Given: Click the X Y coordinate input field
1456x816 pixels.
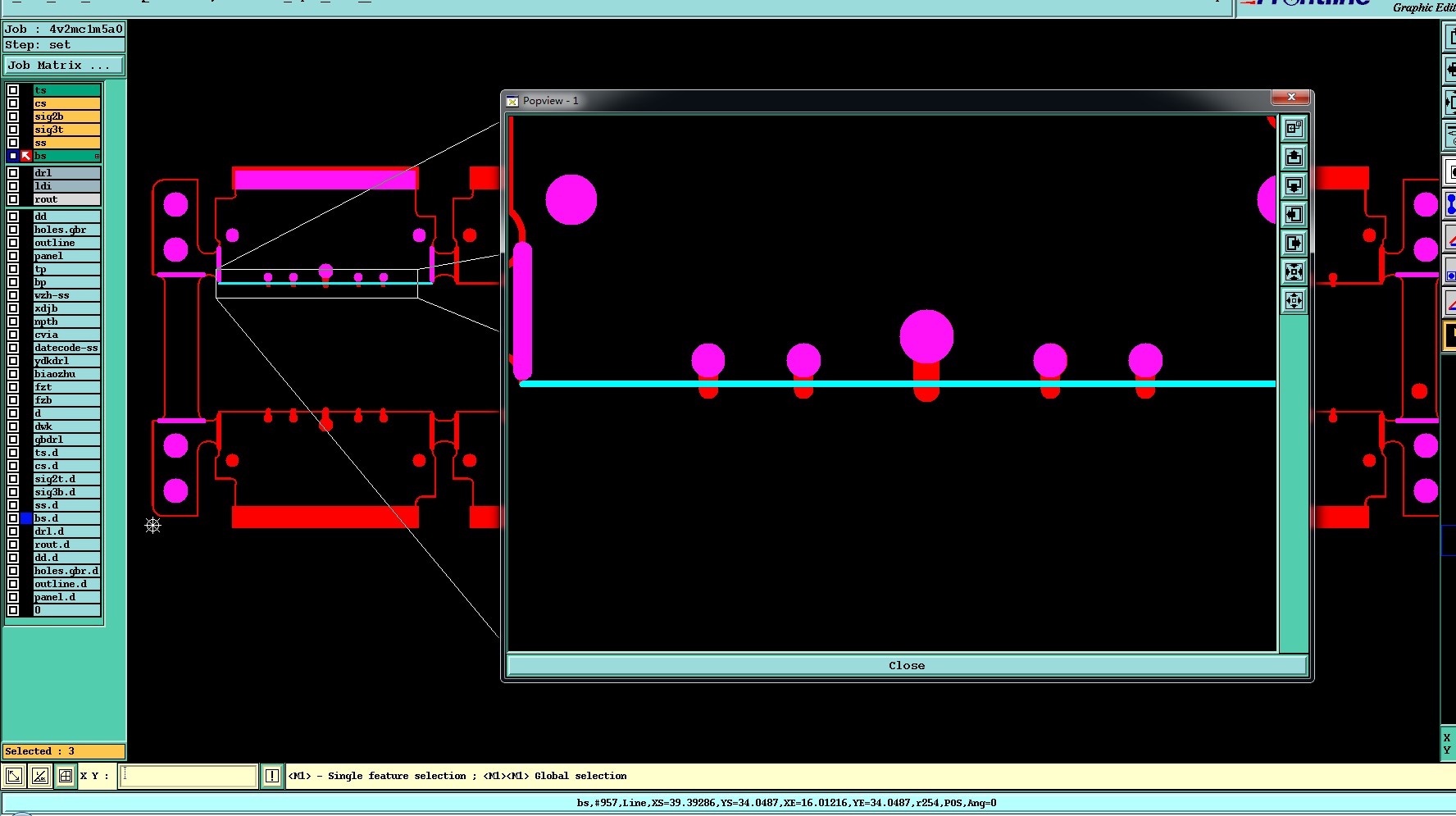Looking at the screenshot, I should (x=188, y=775).
